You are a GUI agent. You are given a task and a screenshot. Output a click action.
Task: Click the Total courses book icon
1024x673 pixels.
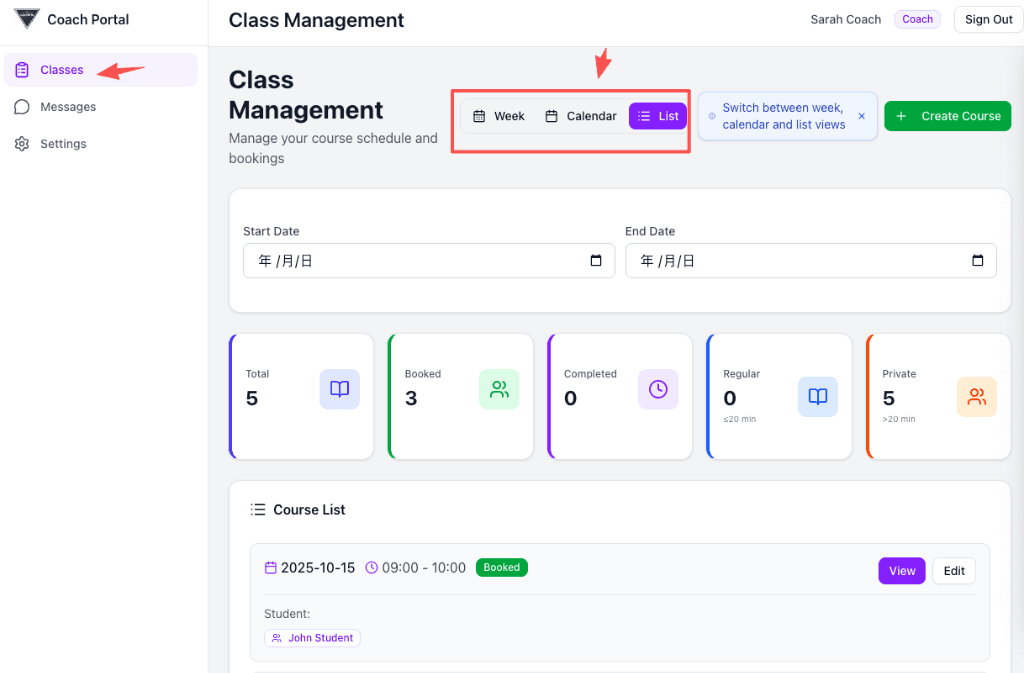(x=339, y=390)
